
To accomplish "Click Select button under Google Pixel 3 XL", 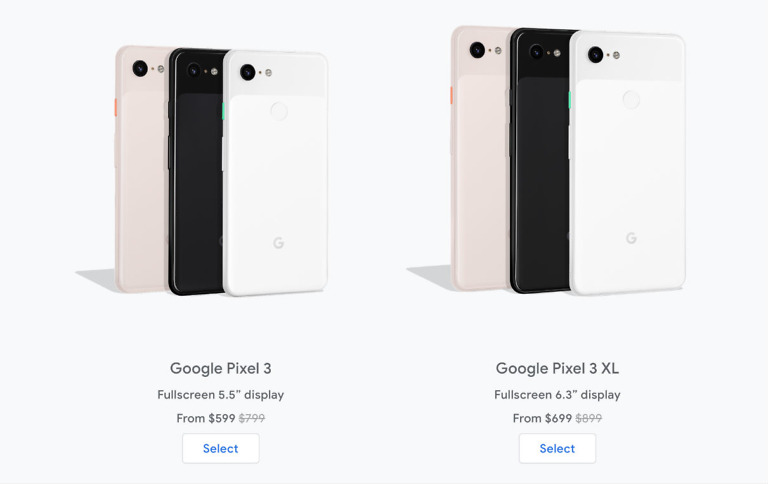I will pyautogui.click(x=557, y=448).
